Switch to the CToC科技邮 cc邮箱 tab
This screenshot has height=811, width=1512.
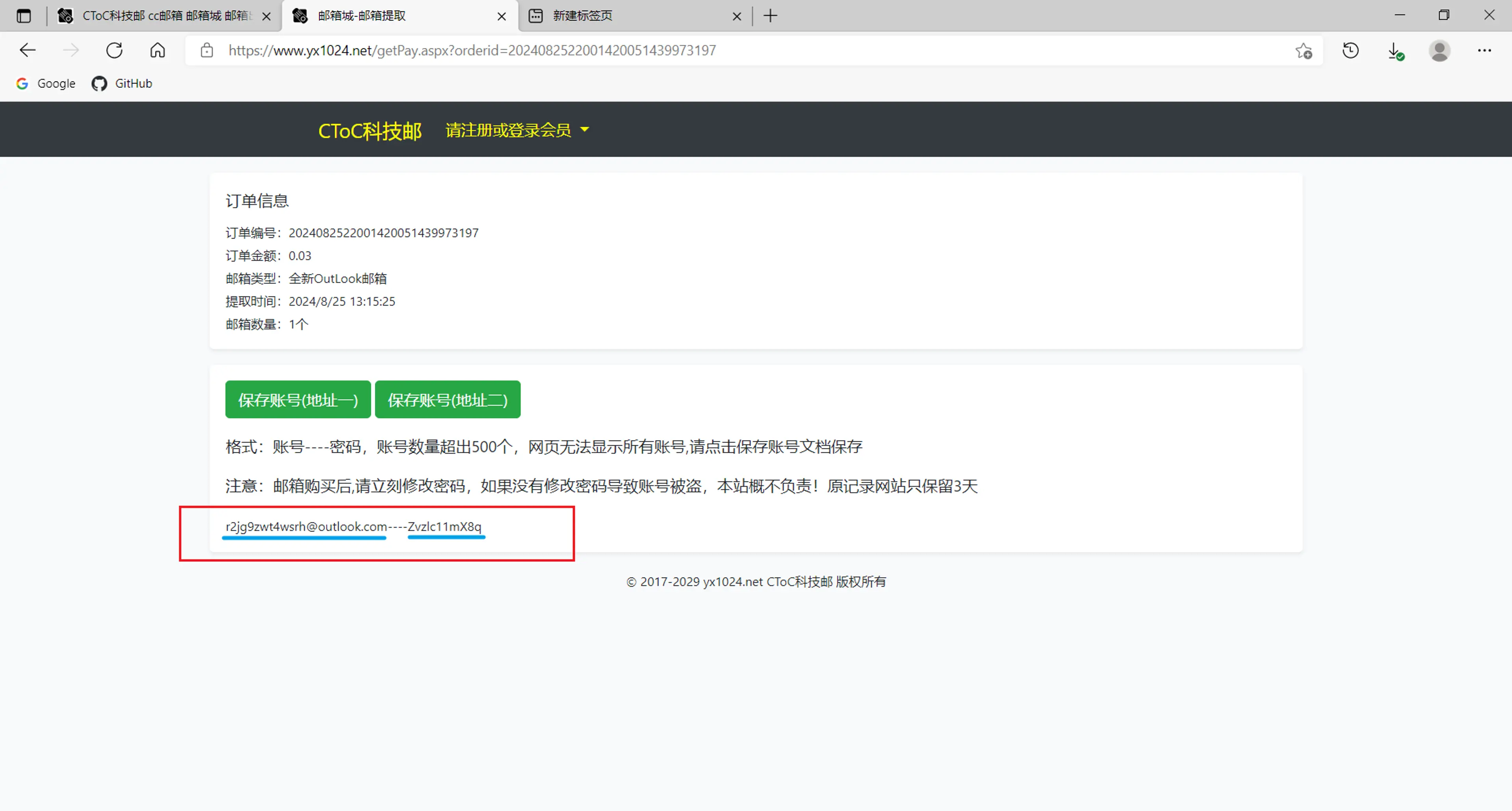pos(158,16)
